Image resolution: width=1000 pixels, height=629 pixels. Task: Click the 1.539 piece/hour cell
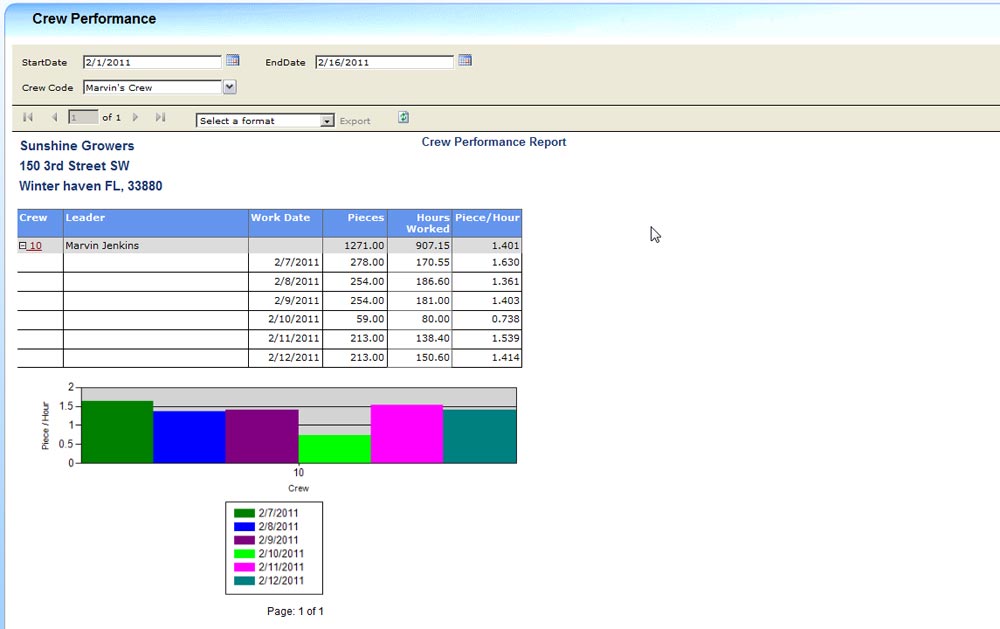click(x=487, y=338)
